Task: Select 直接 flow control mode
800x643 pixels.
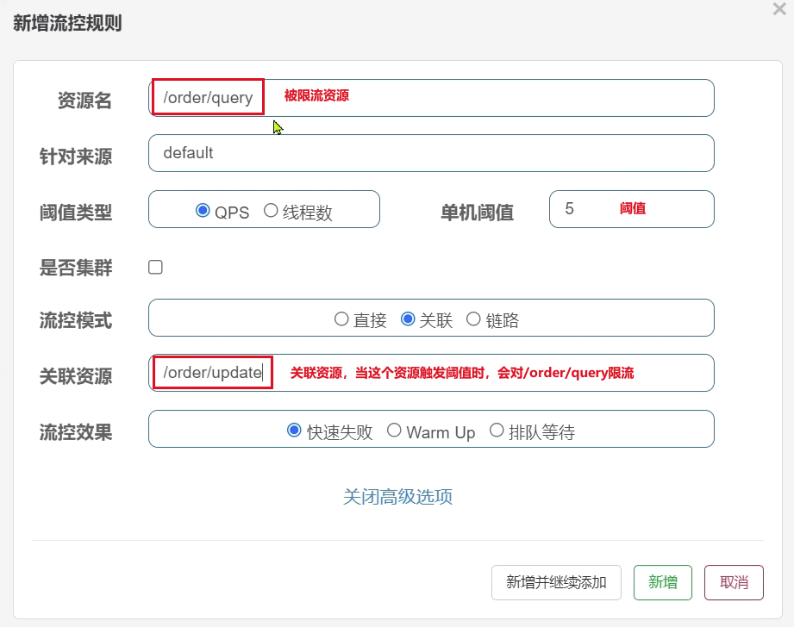Action: point(341,319)
